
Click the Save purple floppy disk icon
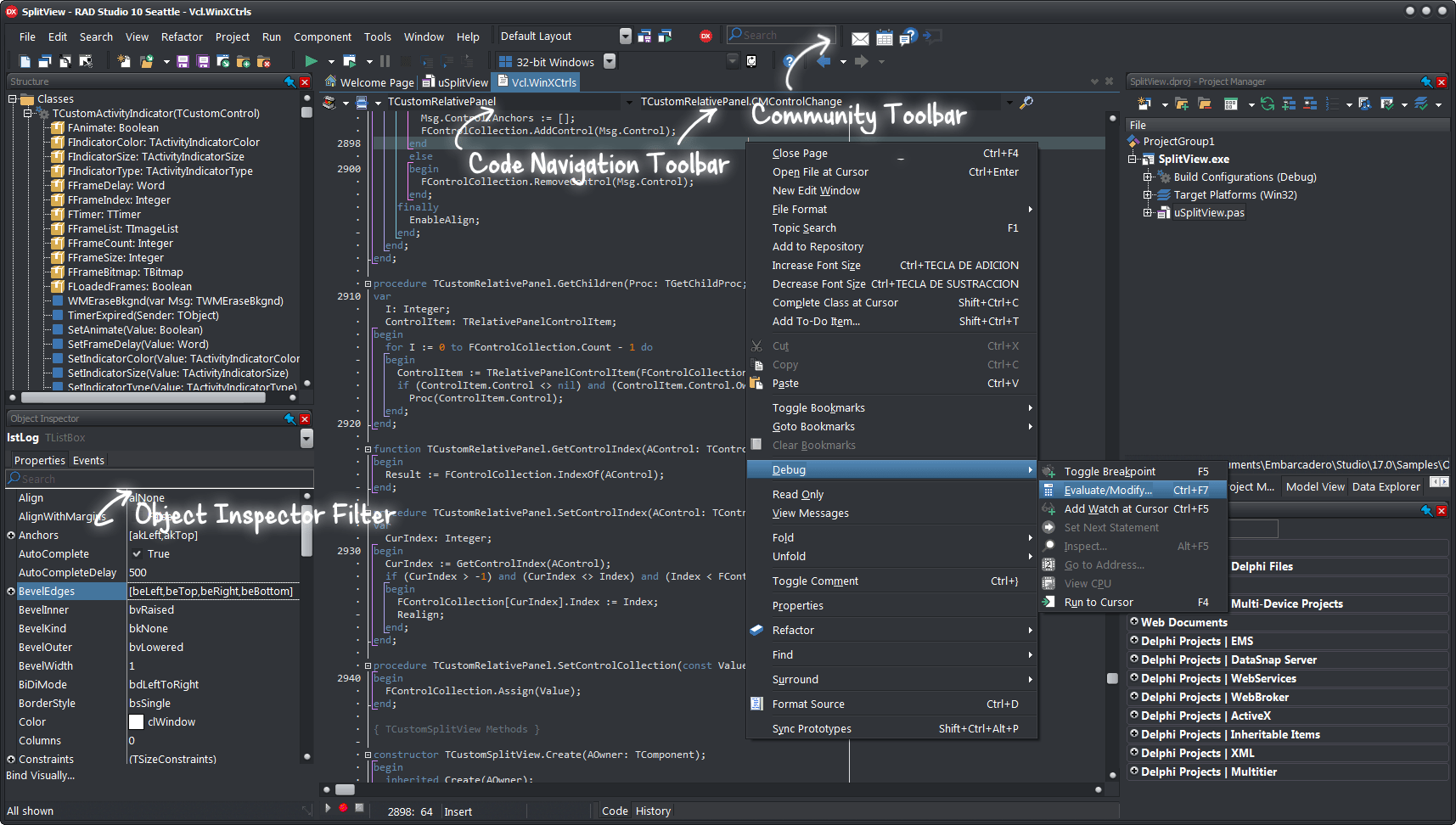[x=183, y=61]
